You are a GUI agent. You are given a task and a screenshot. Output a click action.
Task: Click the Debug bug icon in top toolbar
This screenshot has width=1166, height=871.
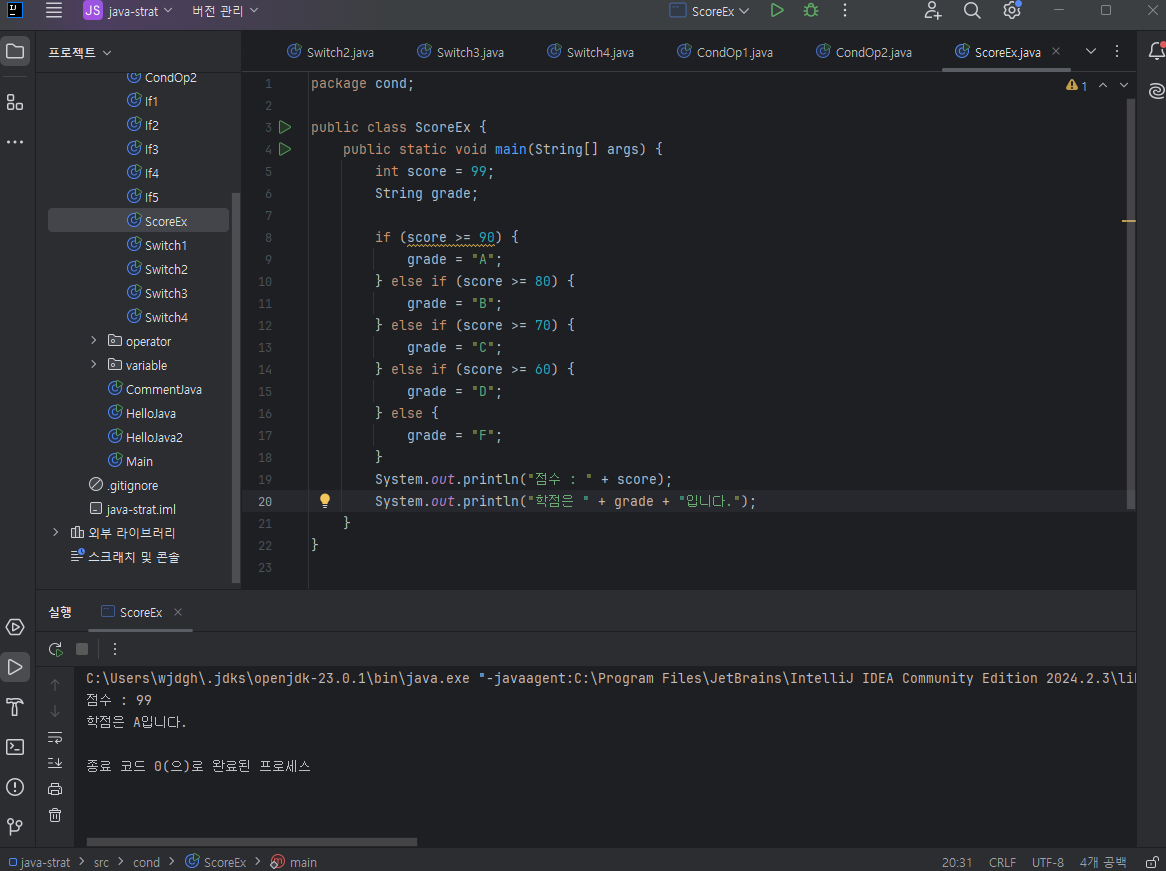[x=811, y=11]
